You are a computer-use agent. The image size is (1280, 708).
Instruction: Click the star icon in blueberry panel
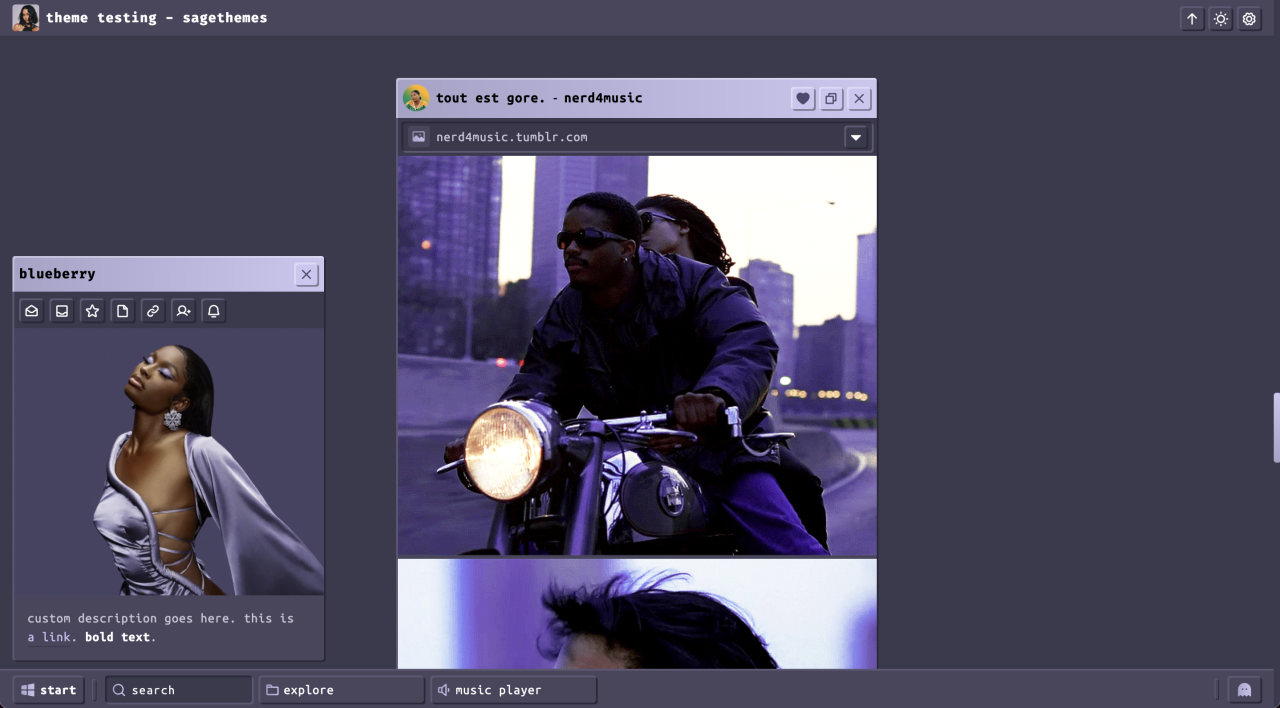[92, 311]
